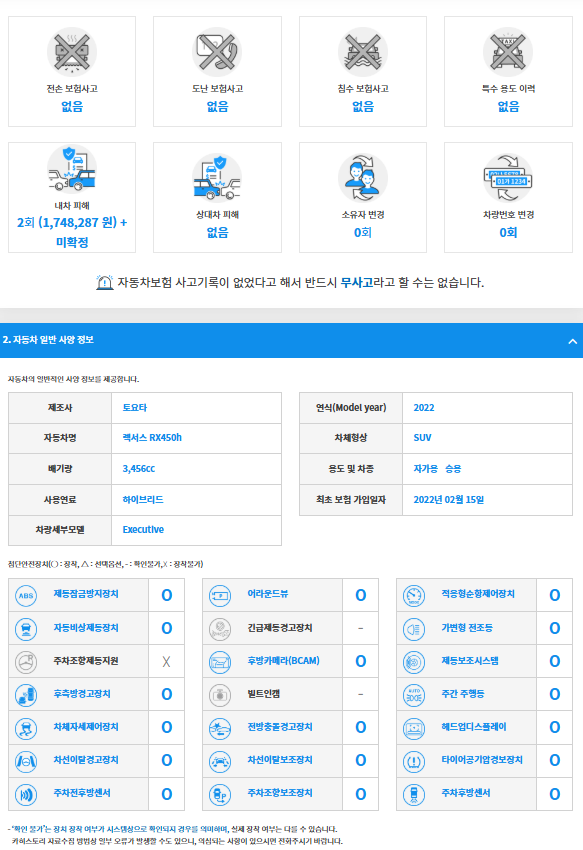This screenshot has width=583, height=850.
Task: Click 없음 under 침수 보험사고
Action: click(363, 107)
